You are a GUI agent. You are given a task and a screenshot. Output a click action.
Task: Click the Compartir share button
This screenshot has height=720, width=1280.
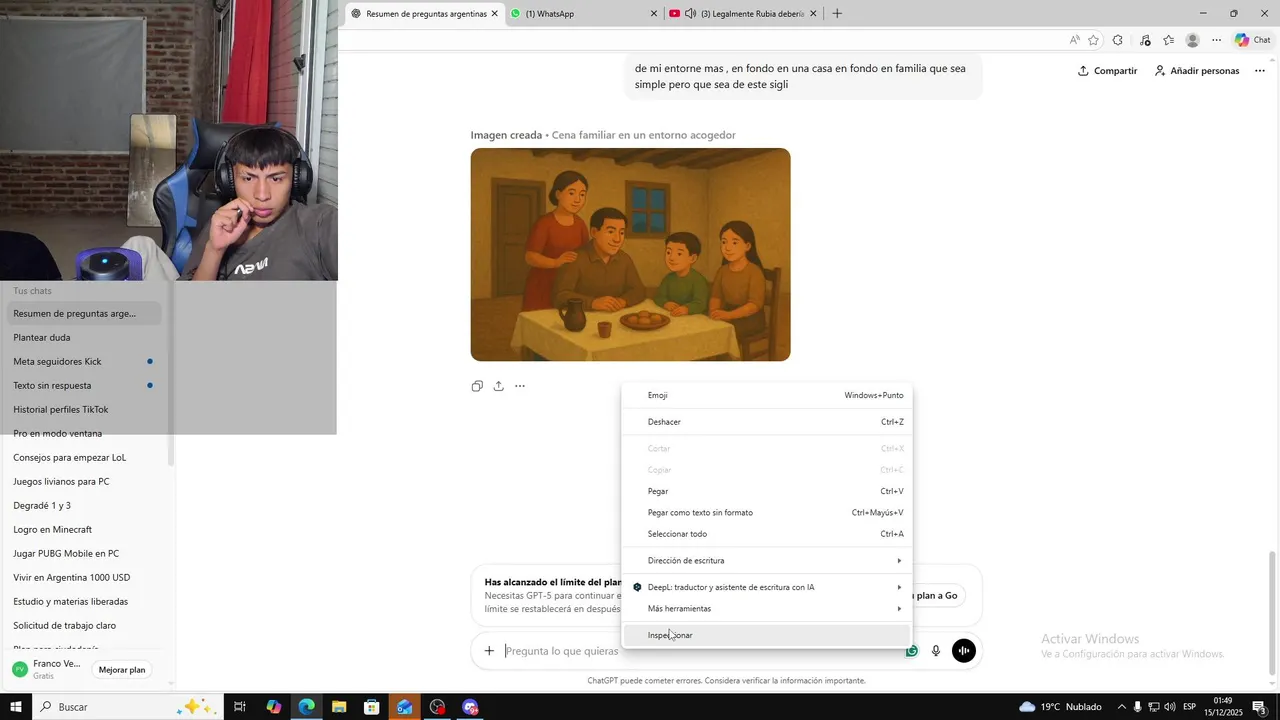1107,71
